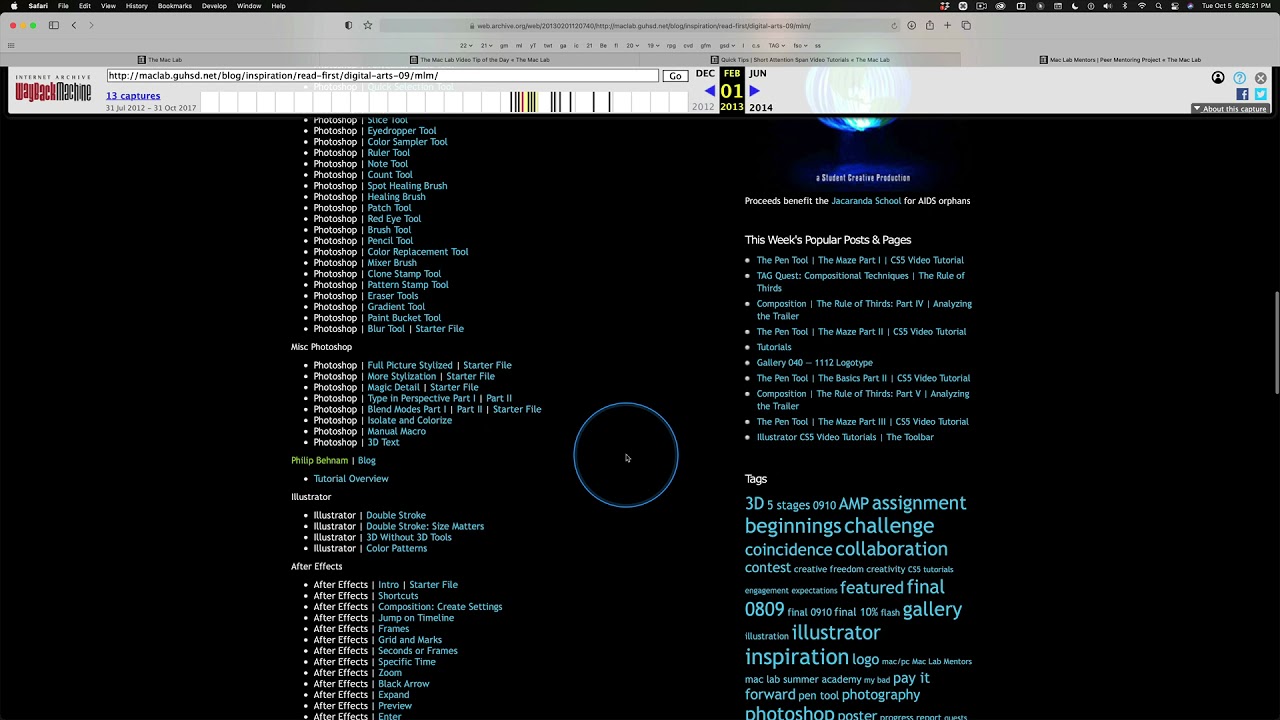The height and width of the screenshot is (720, 1280).
Task: Switch to 'Mac Lab Mentors | Peer Mentoring' tab
Action: [x=1120, y=59]
